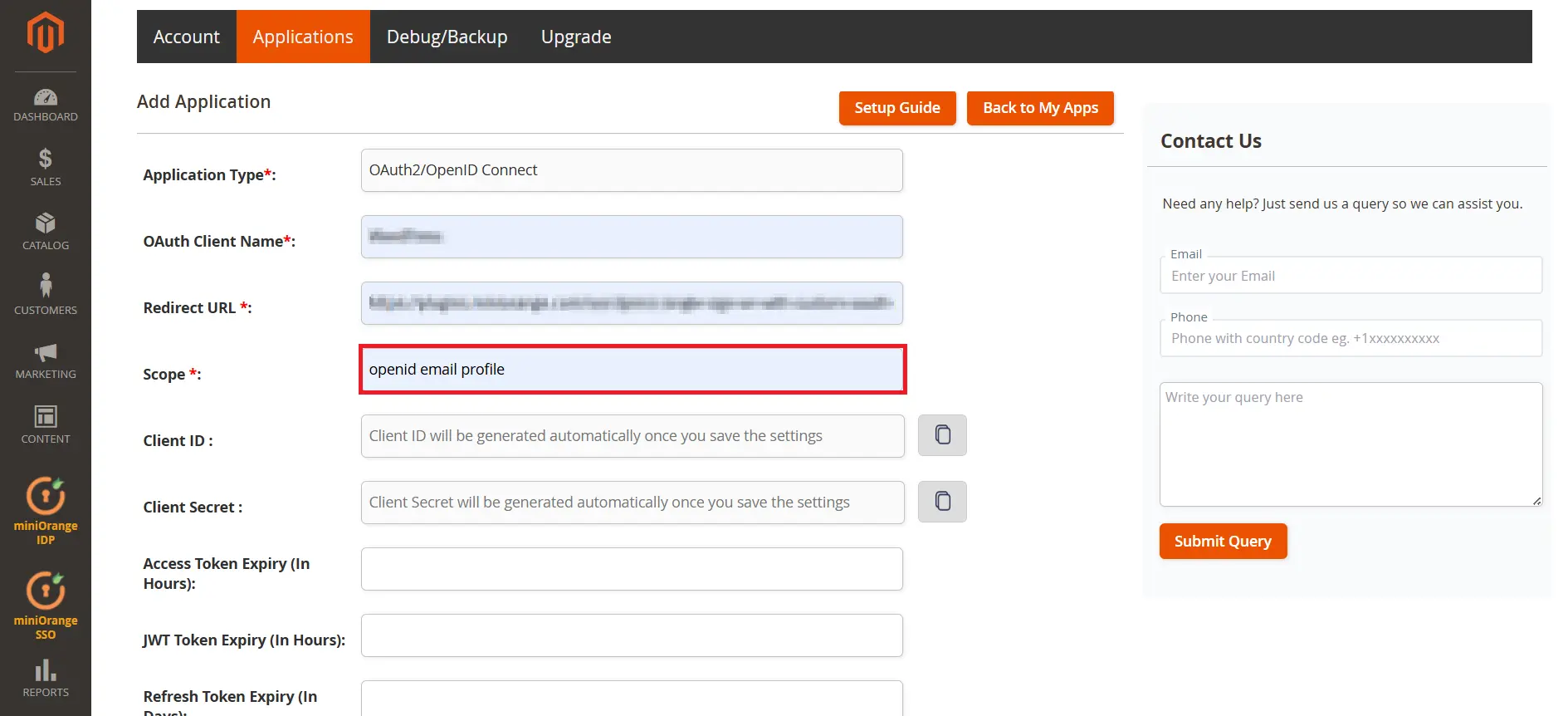
Task: Open the Reports sidebar menu
Action: 46,679
